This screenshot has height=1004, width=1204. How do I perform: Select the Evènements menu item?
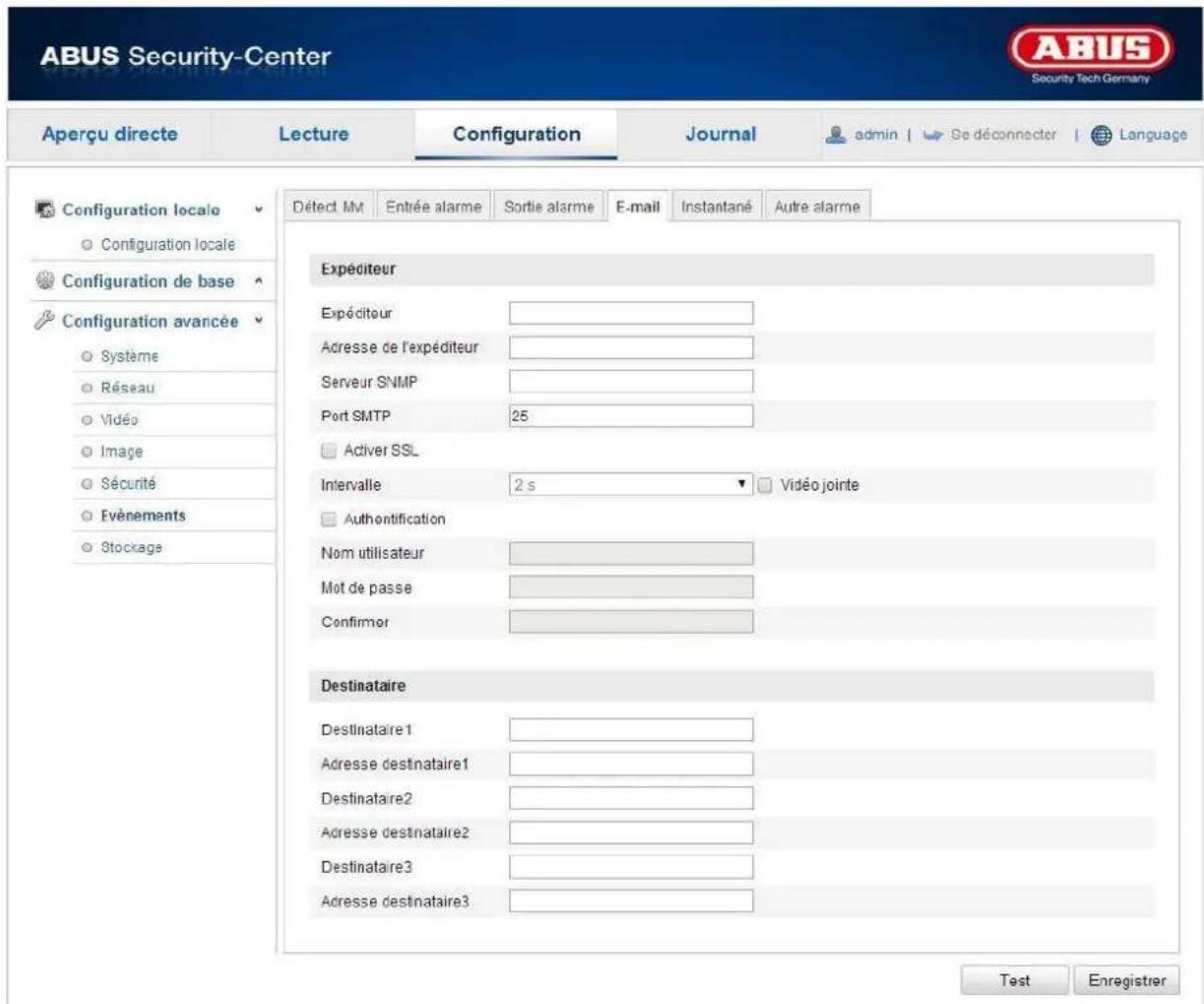(x=143, y=515)
